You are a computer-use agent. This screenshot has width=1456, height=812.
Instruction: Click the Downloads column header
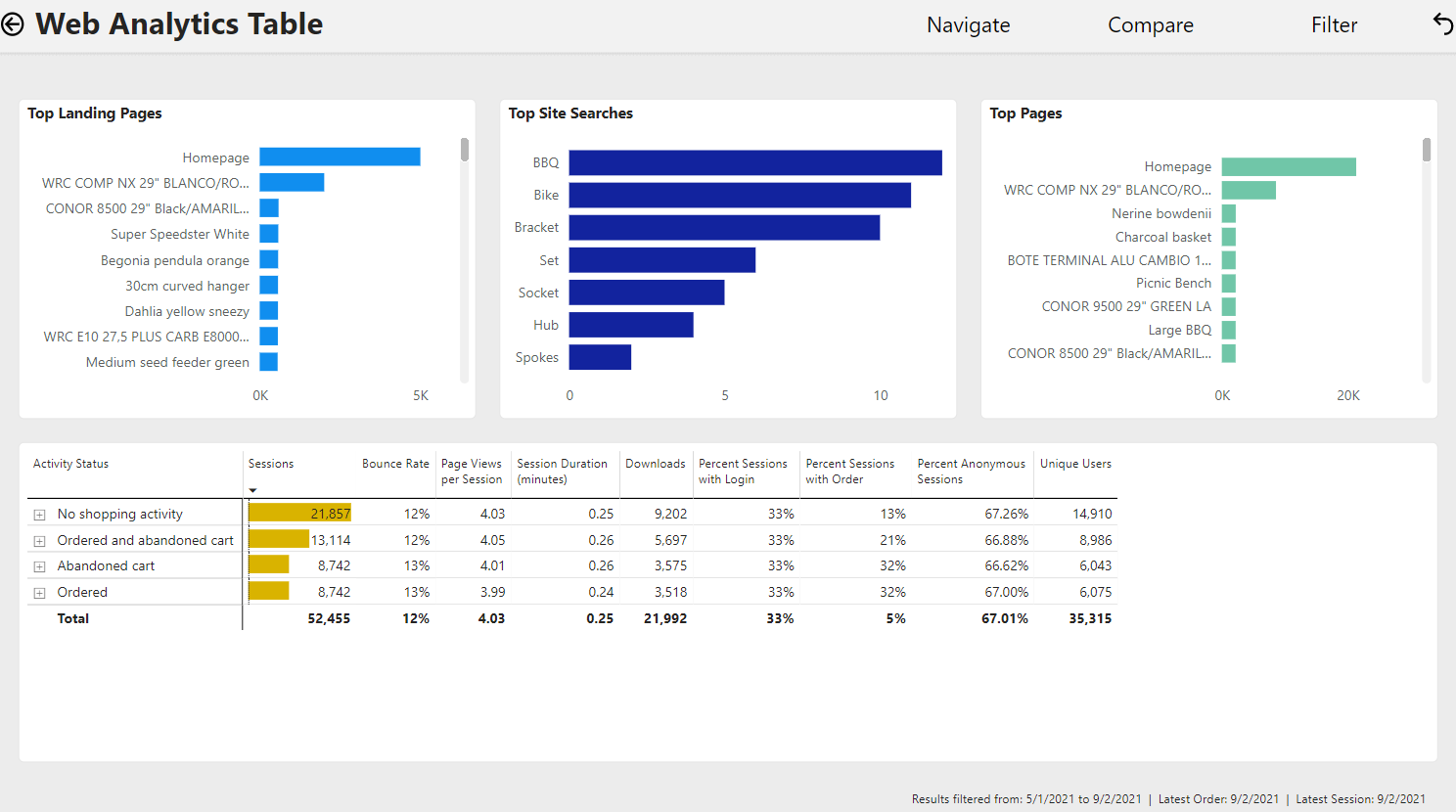point(656,464)
